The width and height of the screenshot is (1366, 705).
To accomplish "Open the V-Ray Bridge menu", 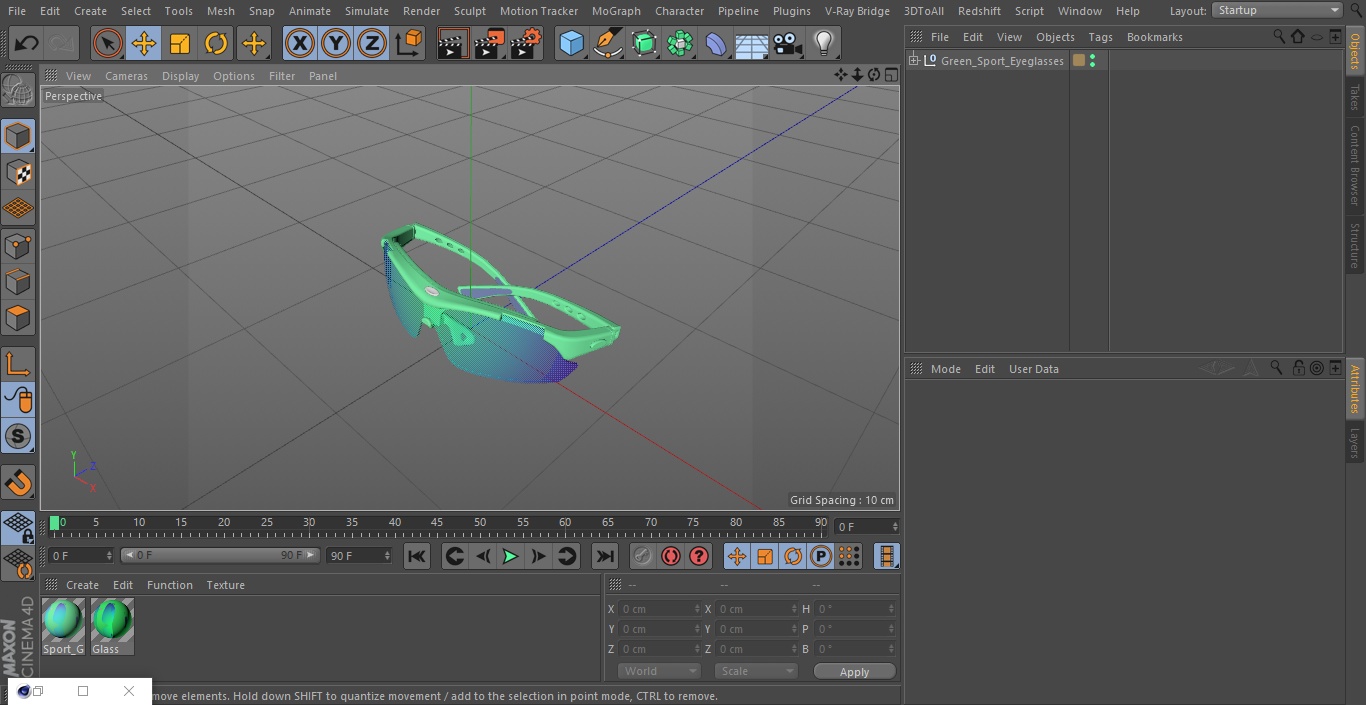I will 857,11.
